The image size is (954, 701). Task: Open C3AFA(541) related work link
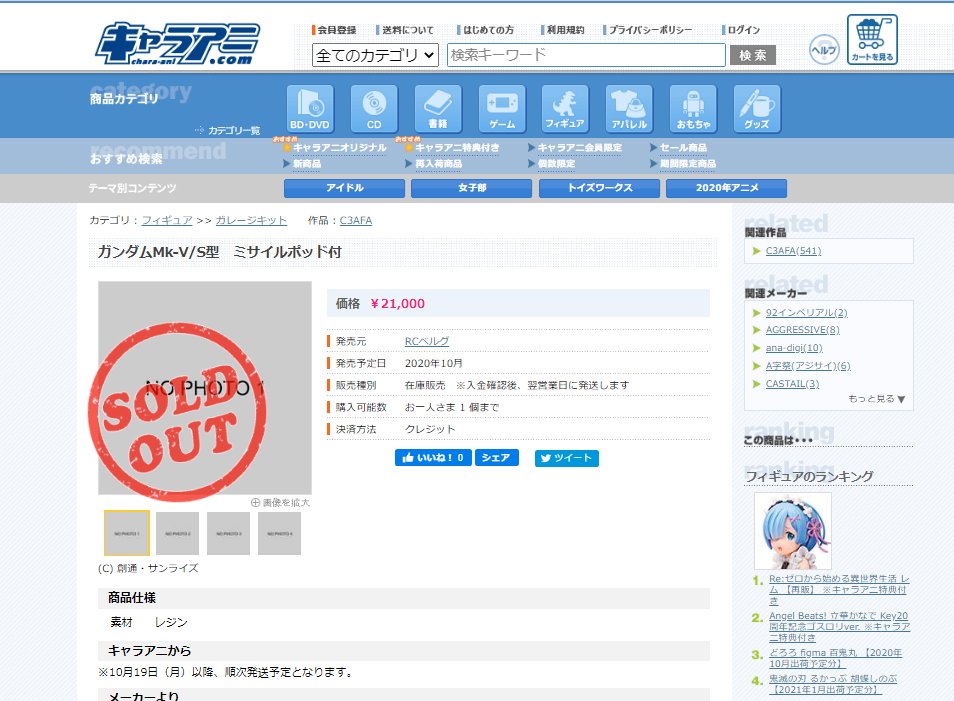[793, 251]
